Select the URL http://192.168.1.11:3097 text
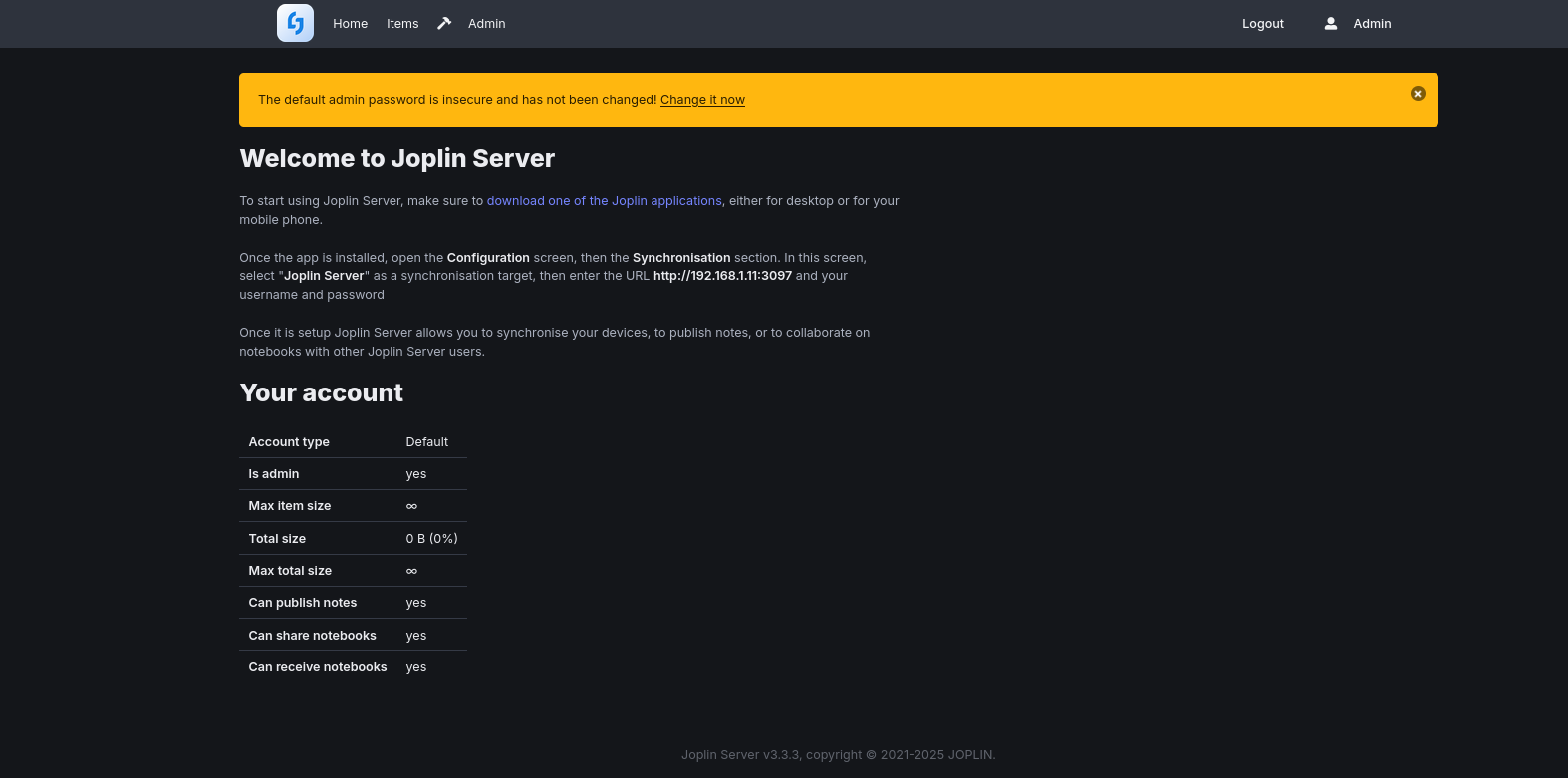This screenshot has width=1568, height=778. (x=722, y=276)
